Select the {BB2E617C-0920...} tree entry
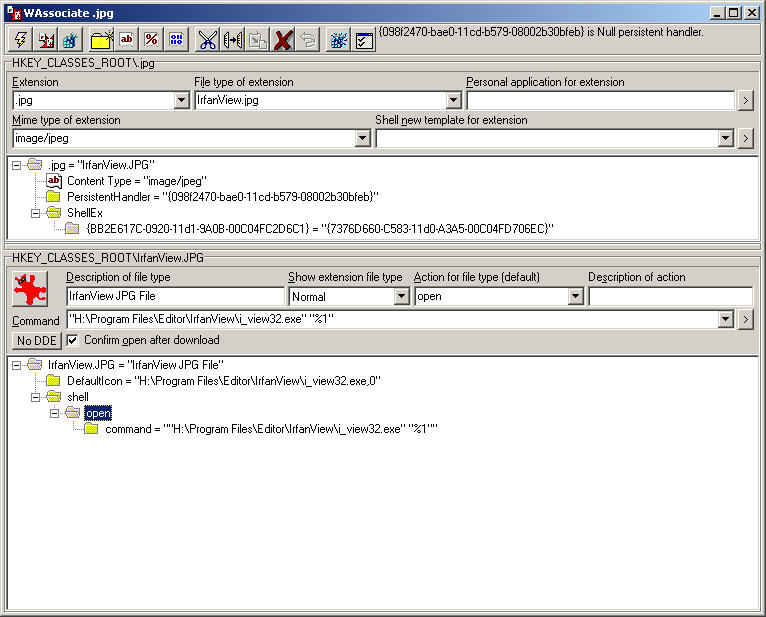Image resolution: width=766 pixels, height=617 pixels. click(319, 229)
